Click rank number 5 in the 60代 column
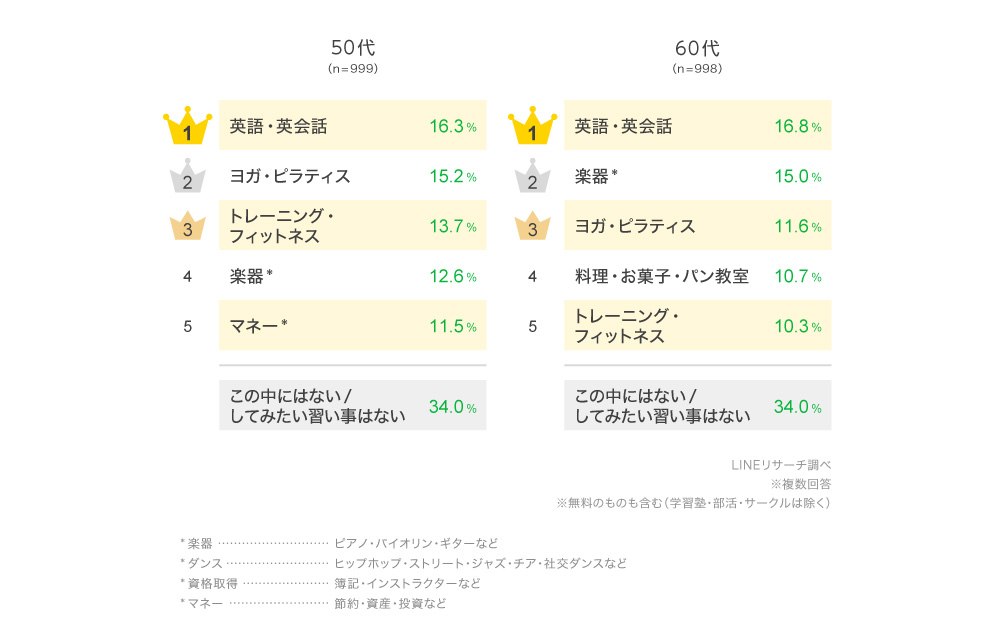 tap(533, 327)
